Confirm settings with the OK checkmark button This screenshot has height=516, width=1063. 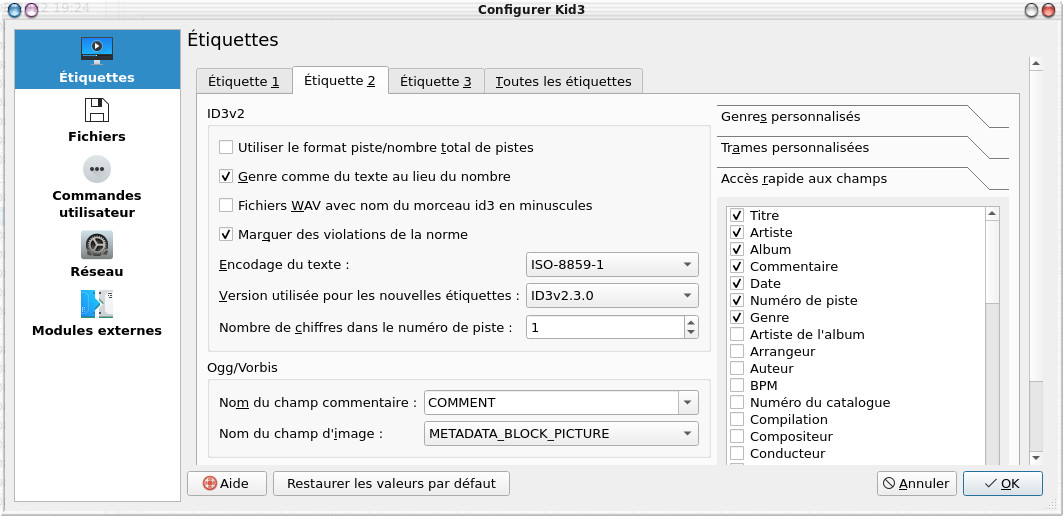[1002, 483]
